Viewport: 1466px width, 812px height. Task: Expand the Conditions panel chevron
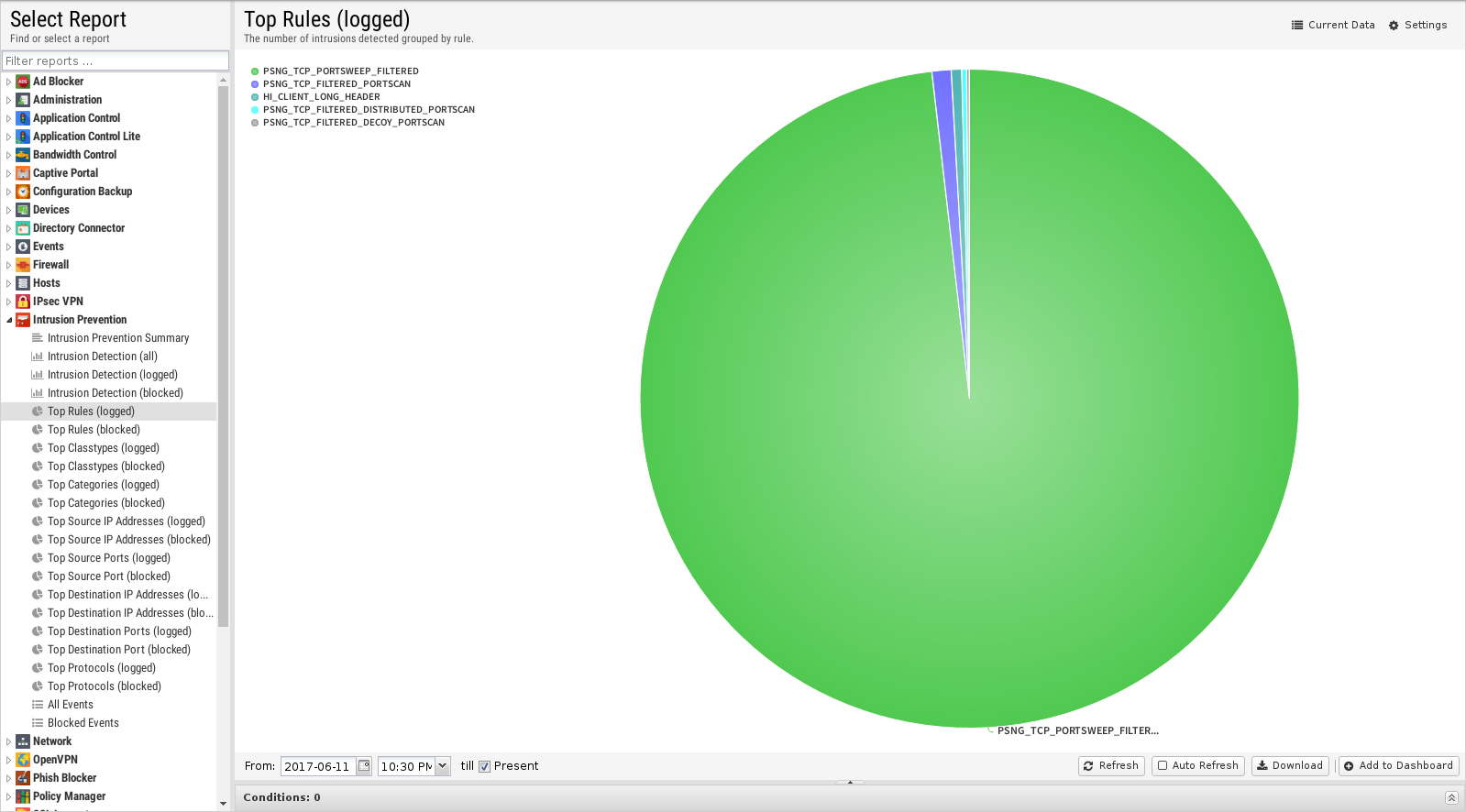click(1451, 797)
